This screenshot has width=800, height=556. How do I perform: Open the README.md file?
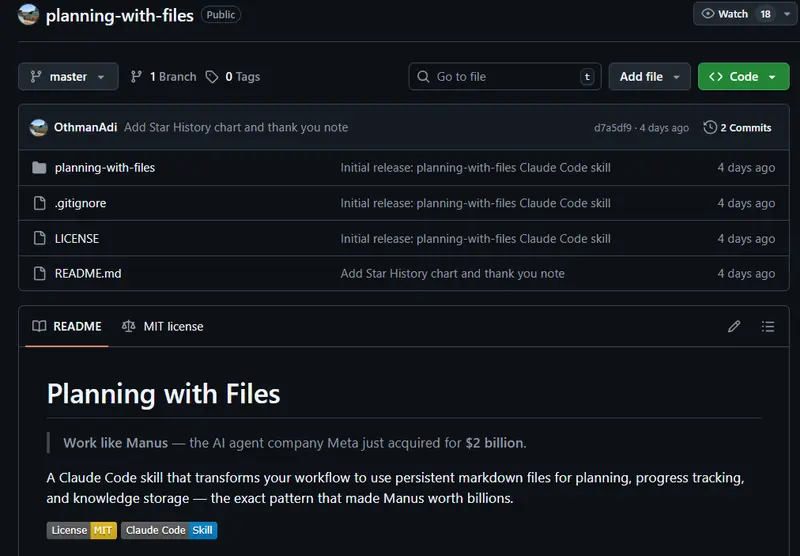coord(88,273)
